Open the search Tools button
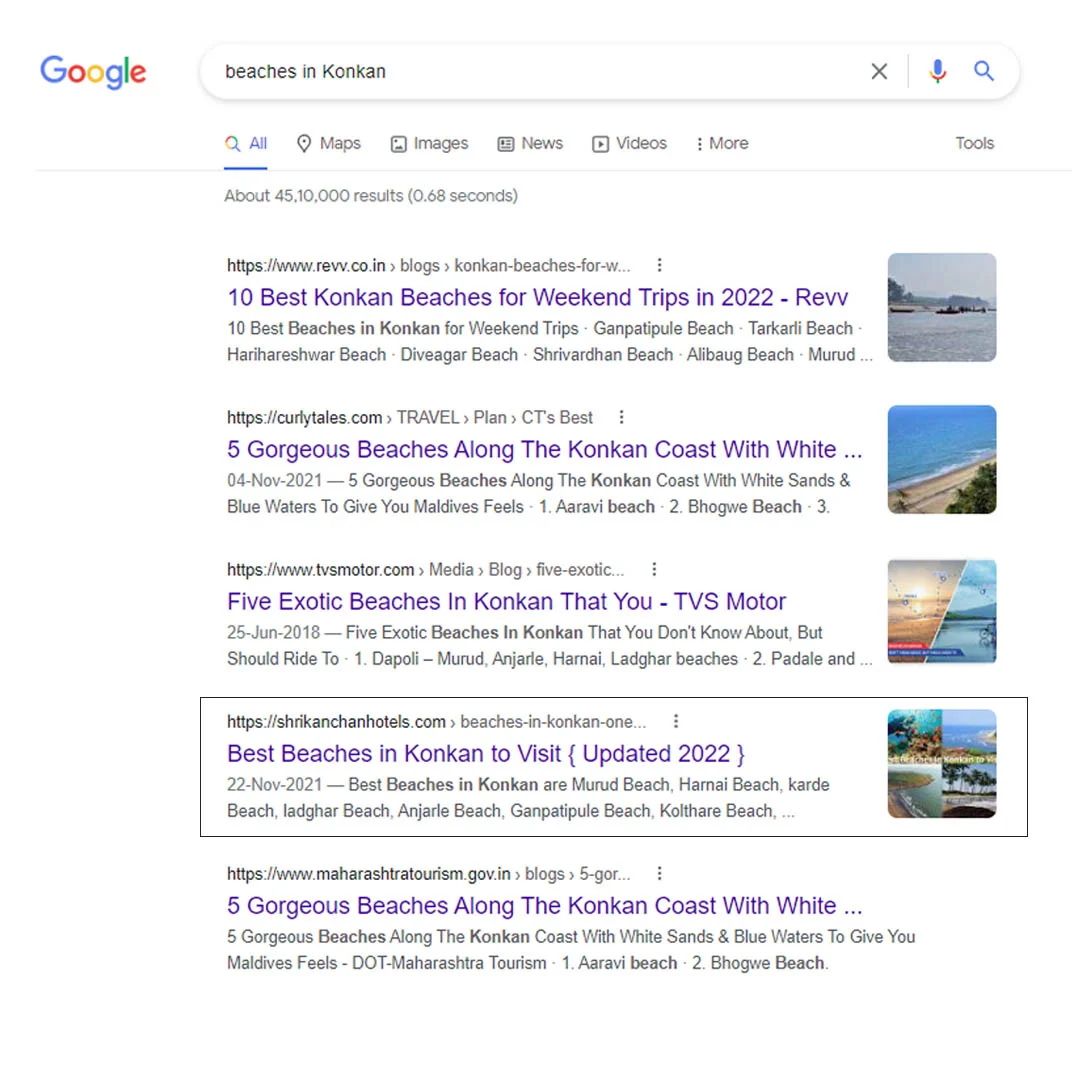The image size is (1080, 1080). (974, 143)
